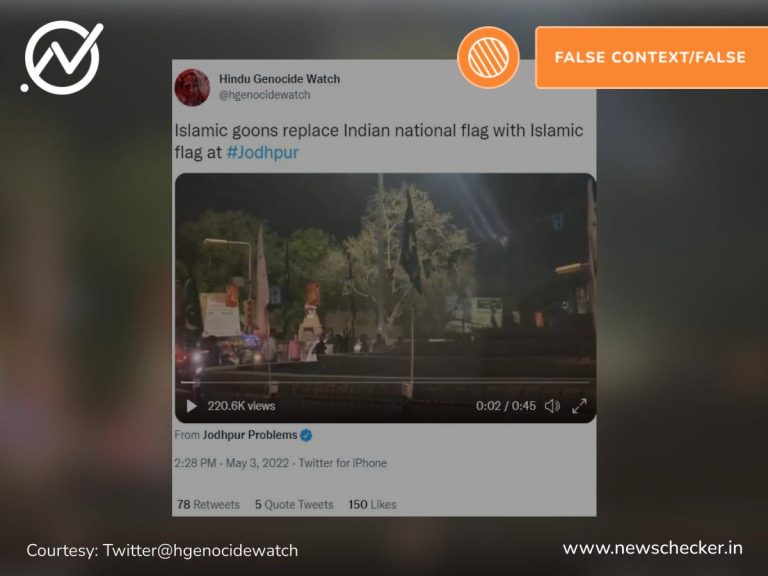This screenshot has height=576, width=768.
Task: Click the Twitter for iPhone source text
Action: (x=342, y=463)
